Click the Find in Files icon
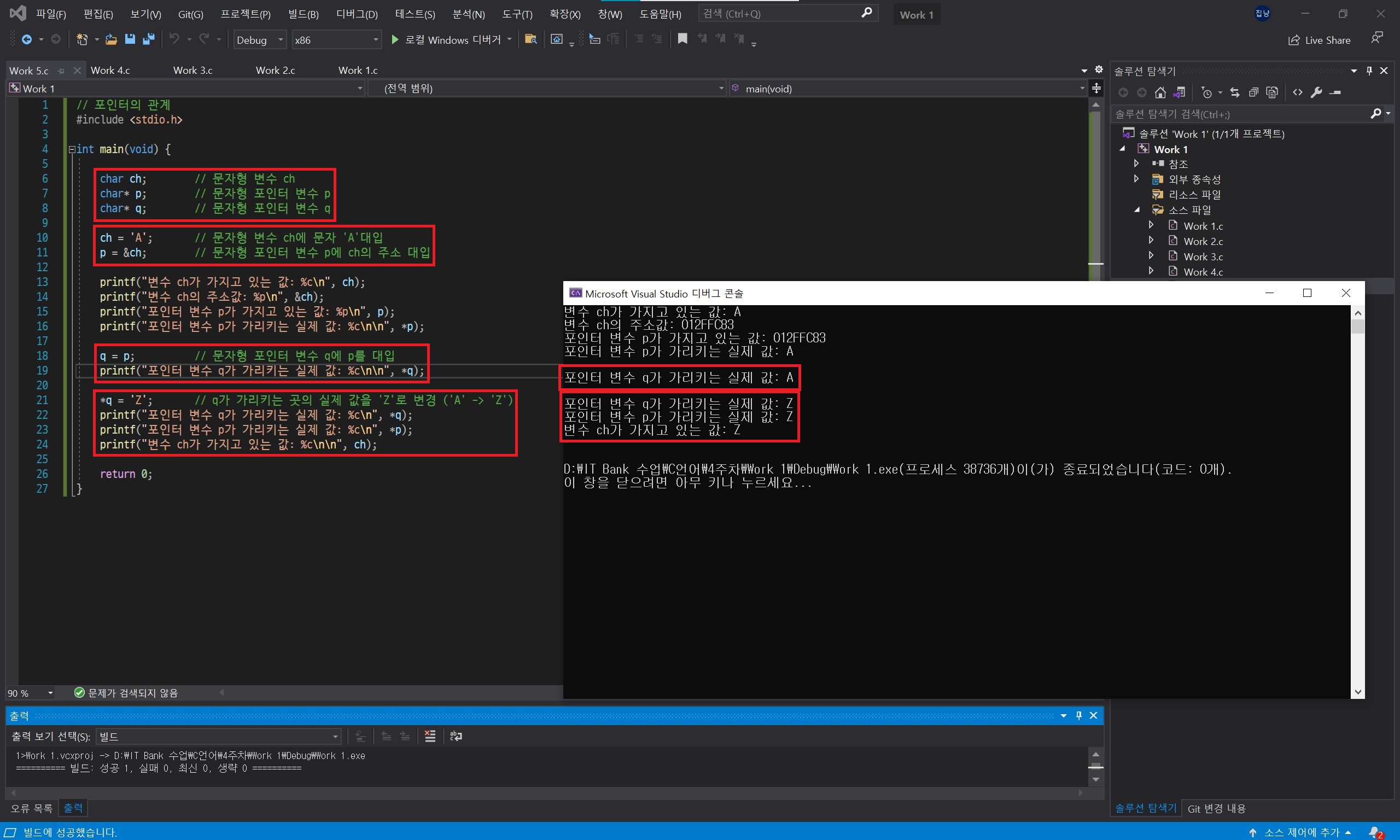This screenshot has width=1400, height=840. (530, 39)
